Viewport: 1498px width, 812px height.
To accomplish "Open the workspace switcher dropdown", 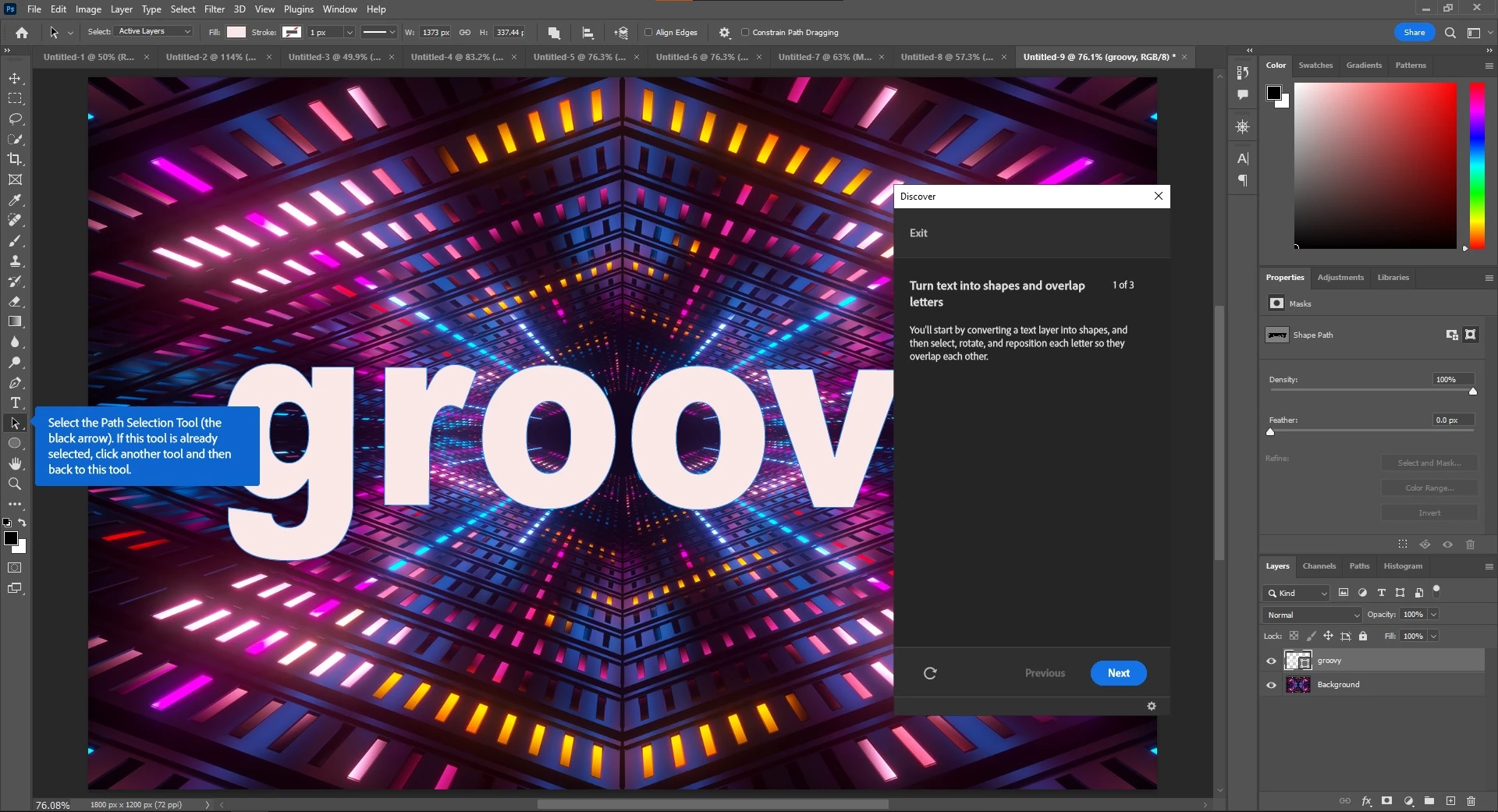I will (x=1478, y=33).
